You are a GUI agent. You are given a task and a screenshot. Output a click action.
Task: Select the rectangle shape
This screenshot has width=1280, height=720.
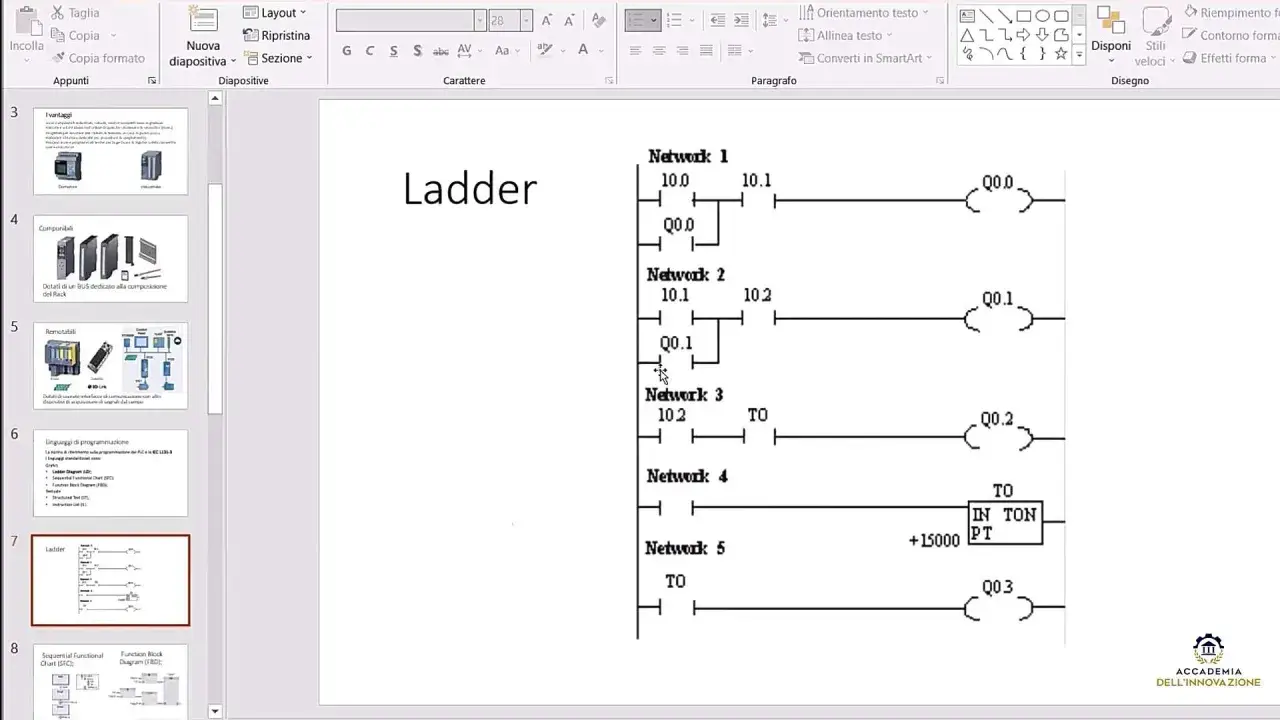pyautogui.click(x=1024, y=15)
